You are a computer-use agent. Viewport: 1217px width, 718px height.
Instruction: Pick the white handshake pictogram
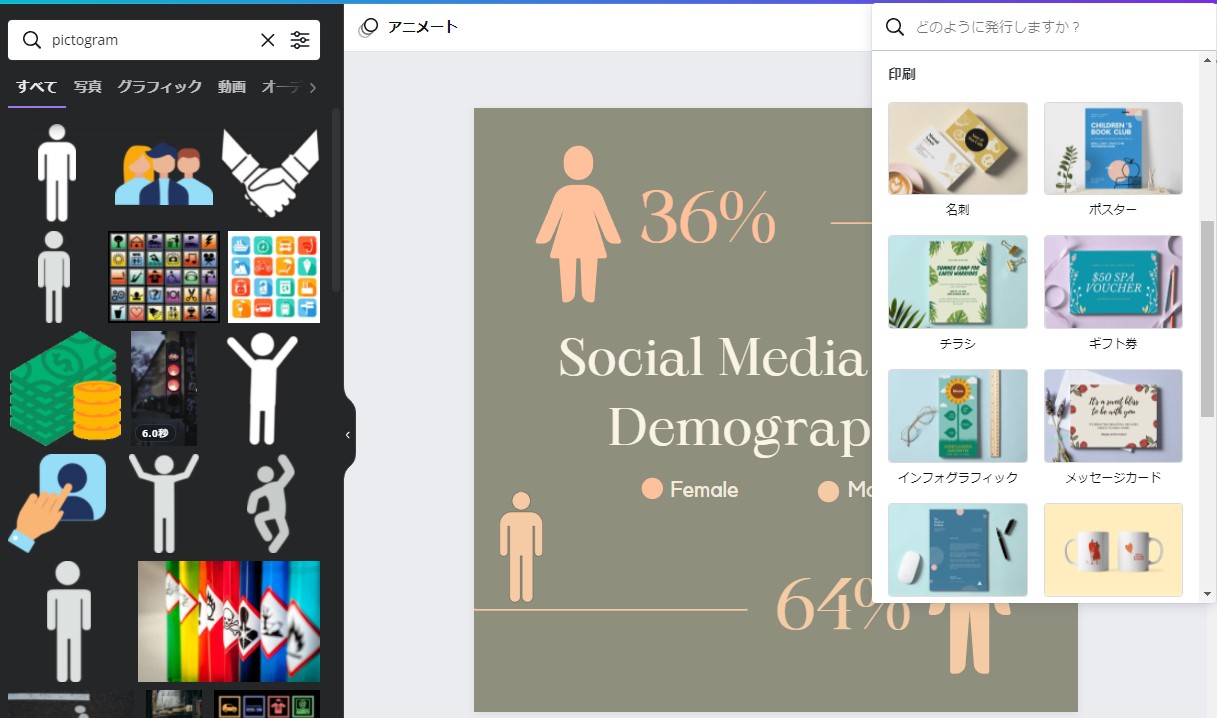coord(270,173)
